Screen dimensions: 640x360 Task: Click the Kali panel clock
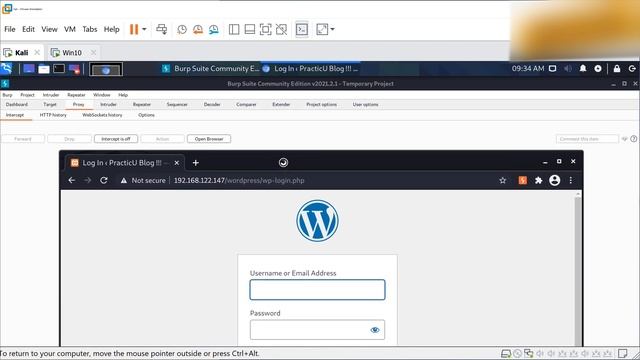click(528, 69)
